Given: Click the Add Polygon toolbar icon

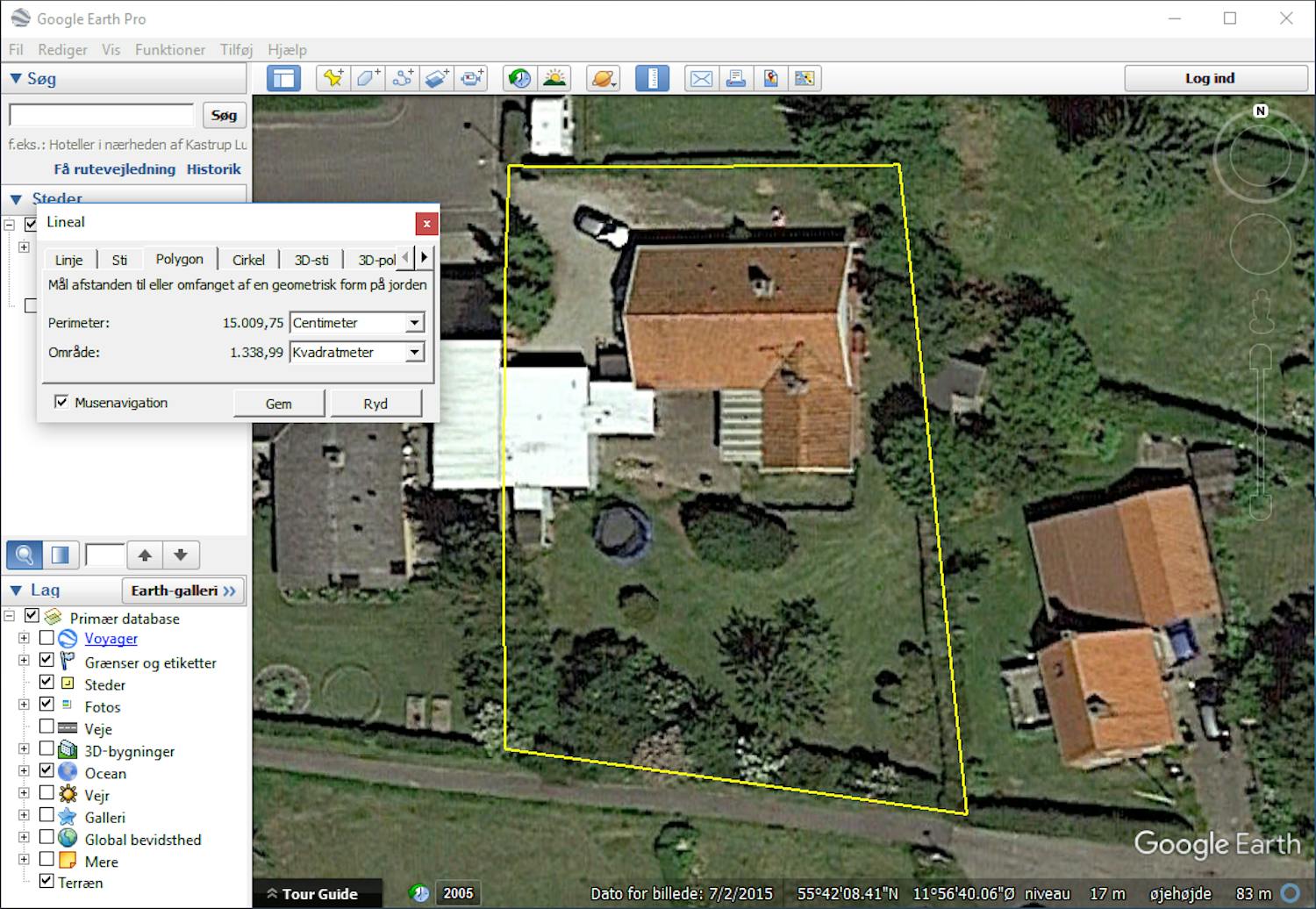Looking at the screenshot, I should 368,79.
